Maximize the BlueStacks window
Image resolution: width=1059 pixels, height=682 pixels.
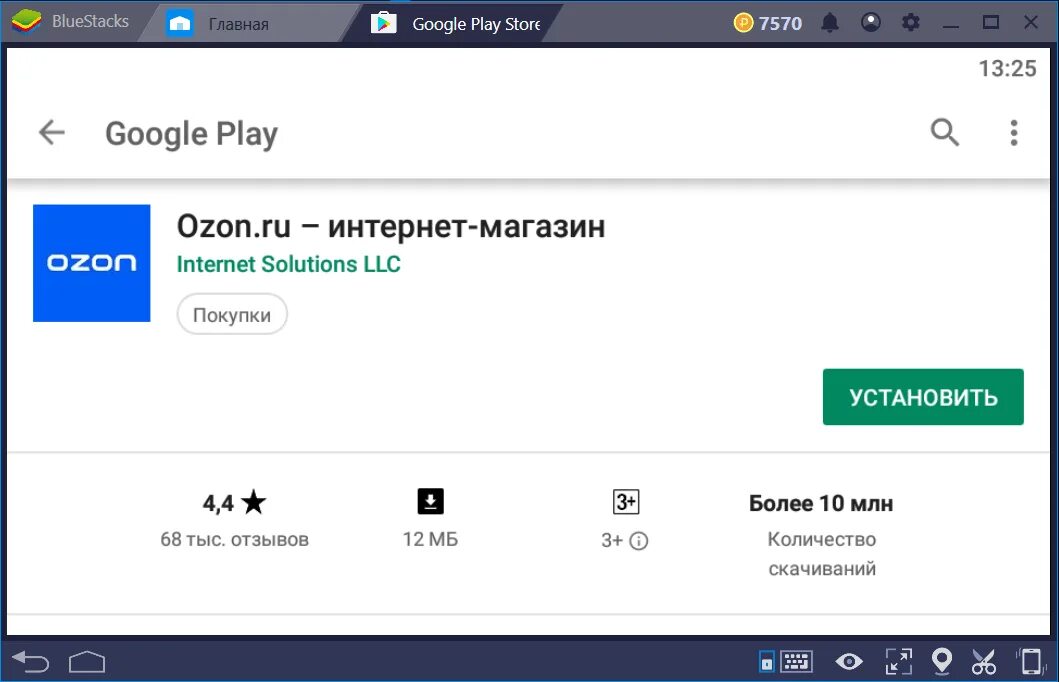coord(991,23)
